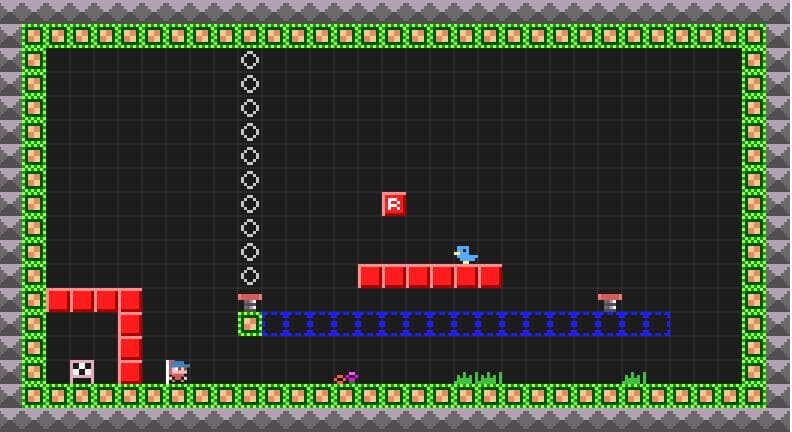792x432 pixels.
Task: Select the blue bird on red platform
Action: 466,254
